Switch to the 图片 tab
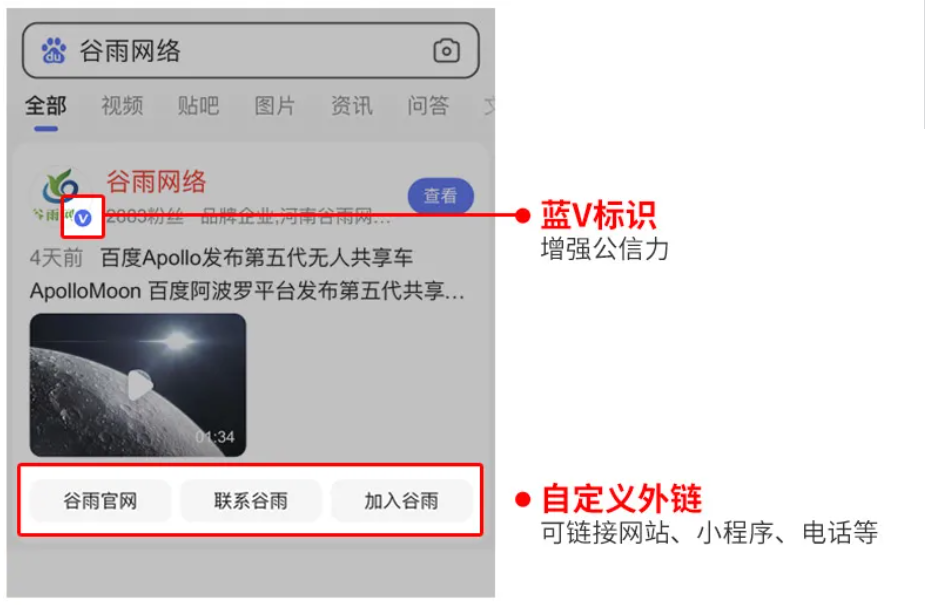Viewport: 925px width, 605px height. click(275, 106)
